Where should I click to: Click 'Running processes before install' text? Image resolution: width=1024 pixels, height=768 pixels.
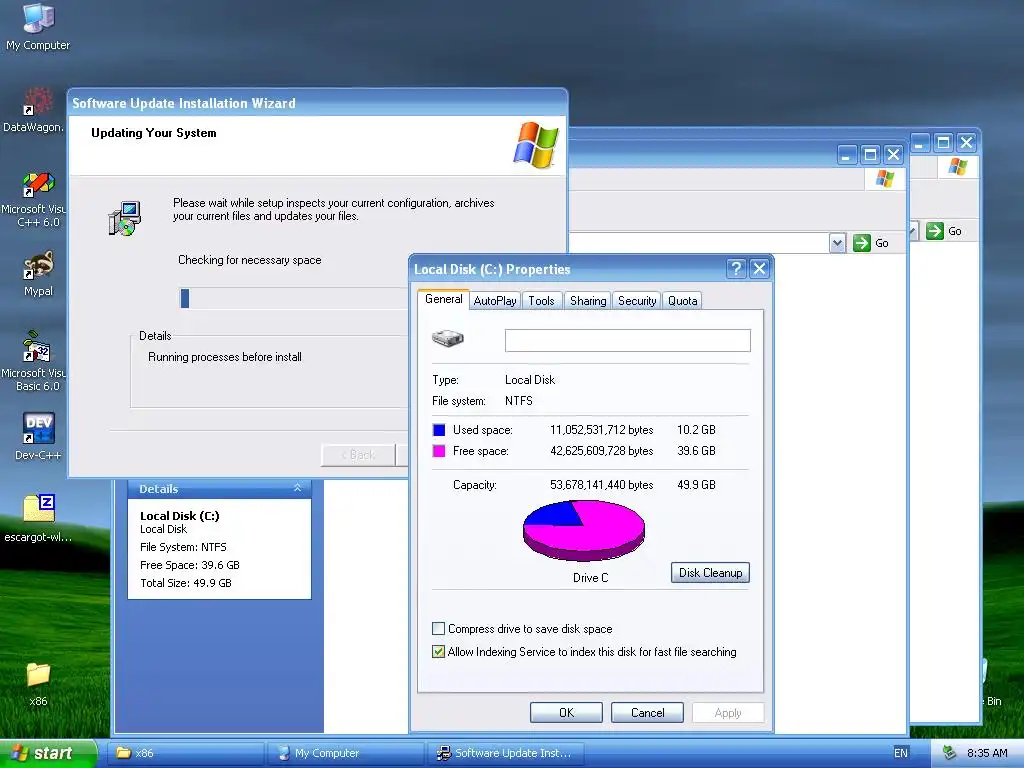(x=225, y=357)
